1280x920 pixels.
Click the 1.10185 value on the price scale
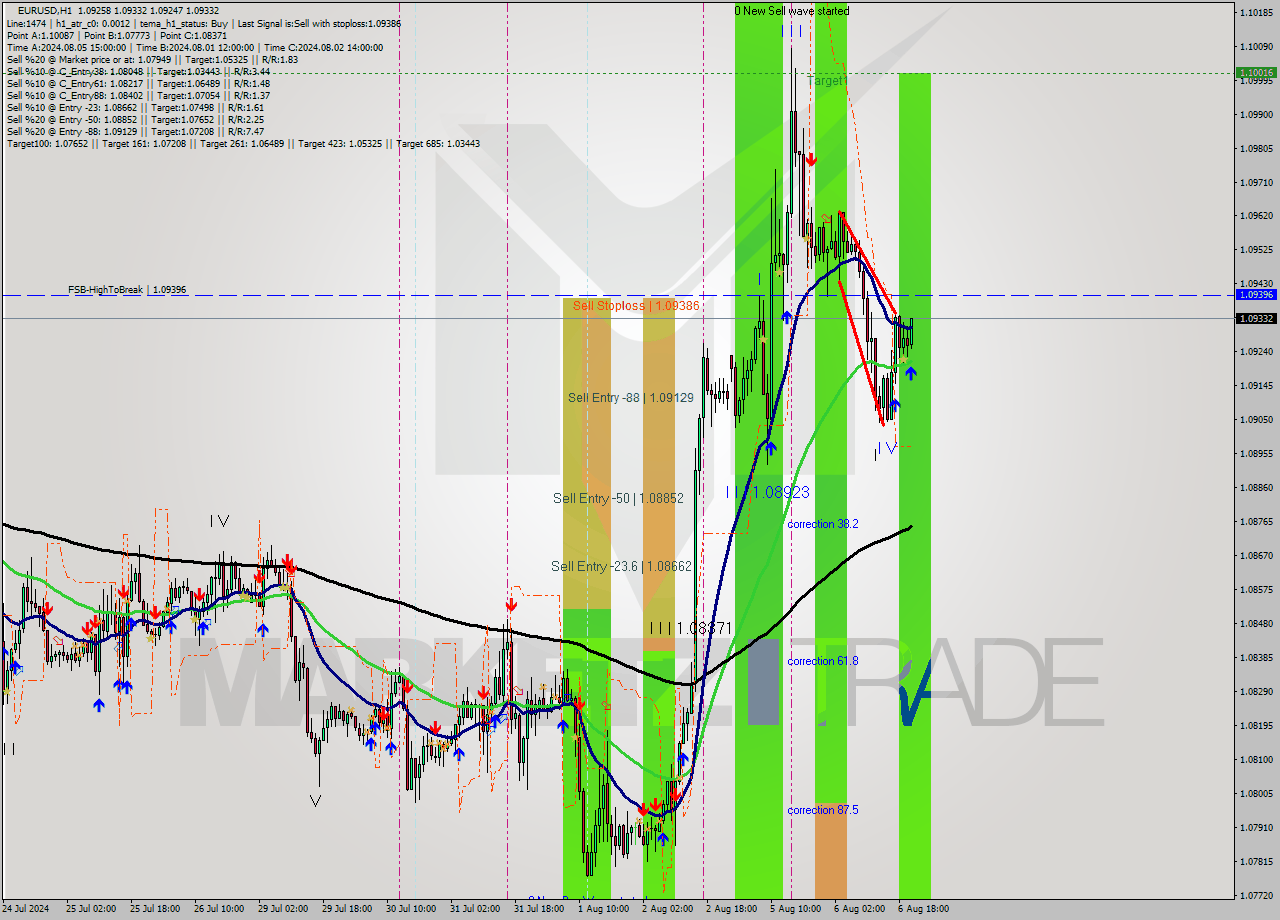pos(1255,12)
